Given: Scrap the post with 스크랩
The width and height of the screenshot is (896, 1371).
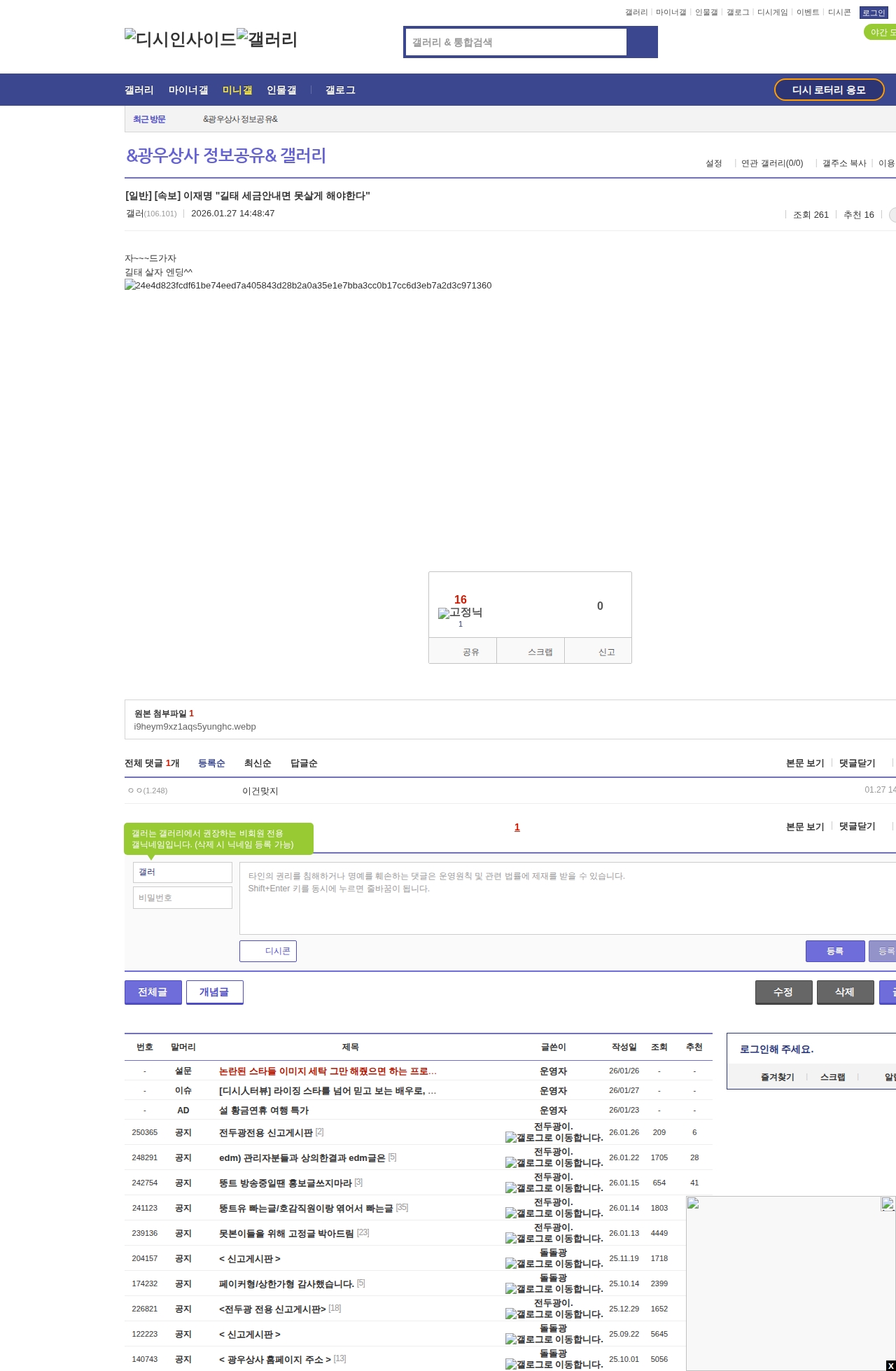Looking at the screenshot, I should click(531, 652).
